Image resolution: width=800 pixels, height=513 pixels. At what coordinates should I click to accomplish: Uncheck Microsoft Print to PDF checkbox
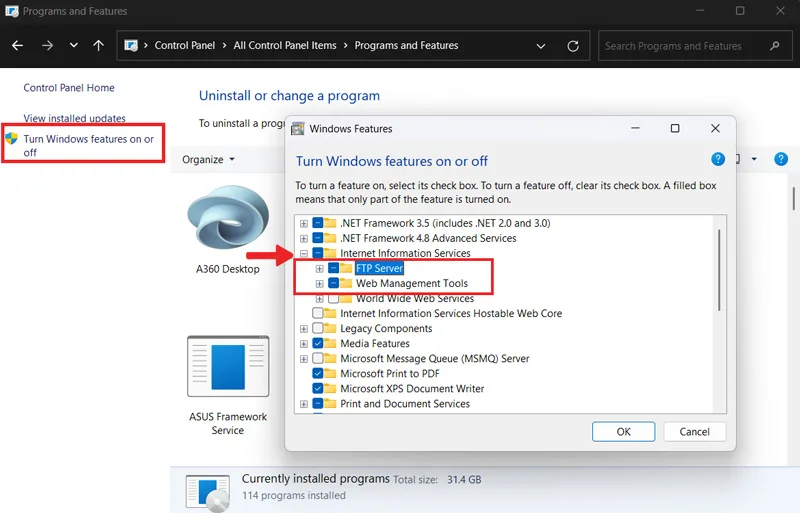tap(318, 373)
